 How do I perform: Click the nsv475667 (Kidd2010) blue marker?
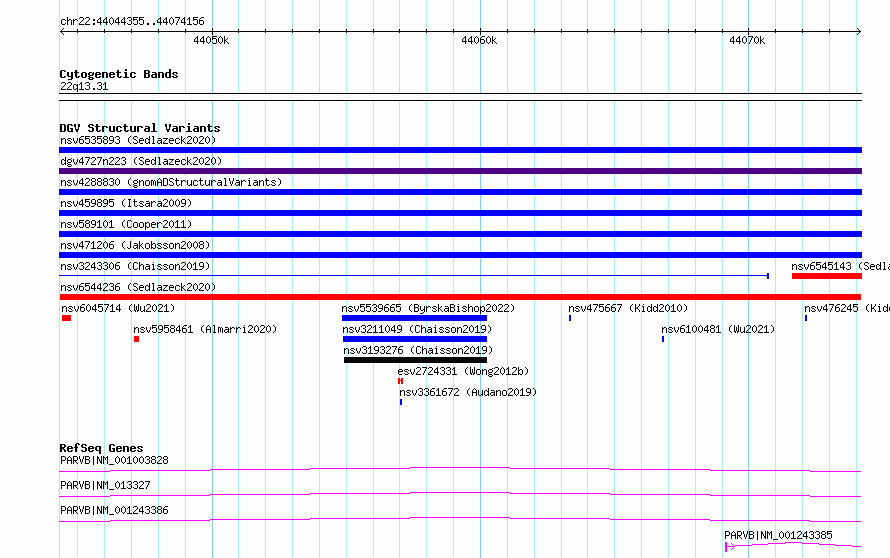pyautogui.click(x=570, y=318)
